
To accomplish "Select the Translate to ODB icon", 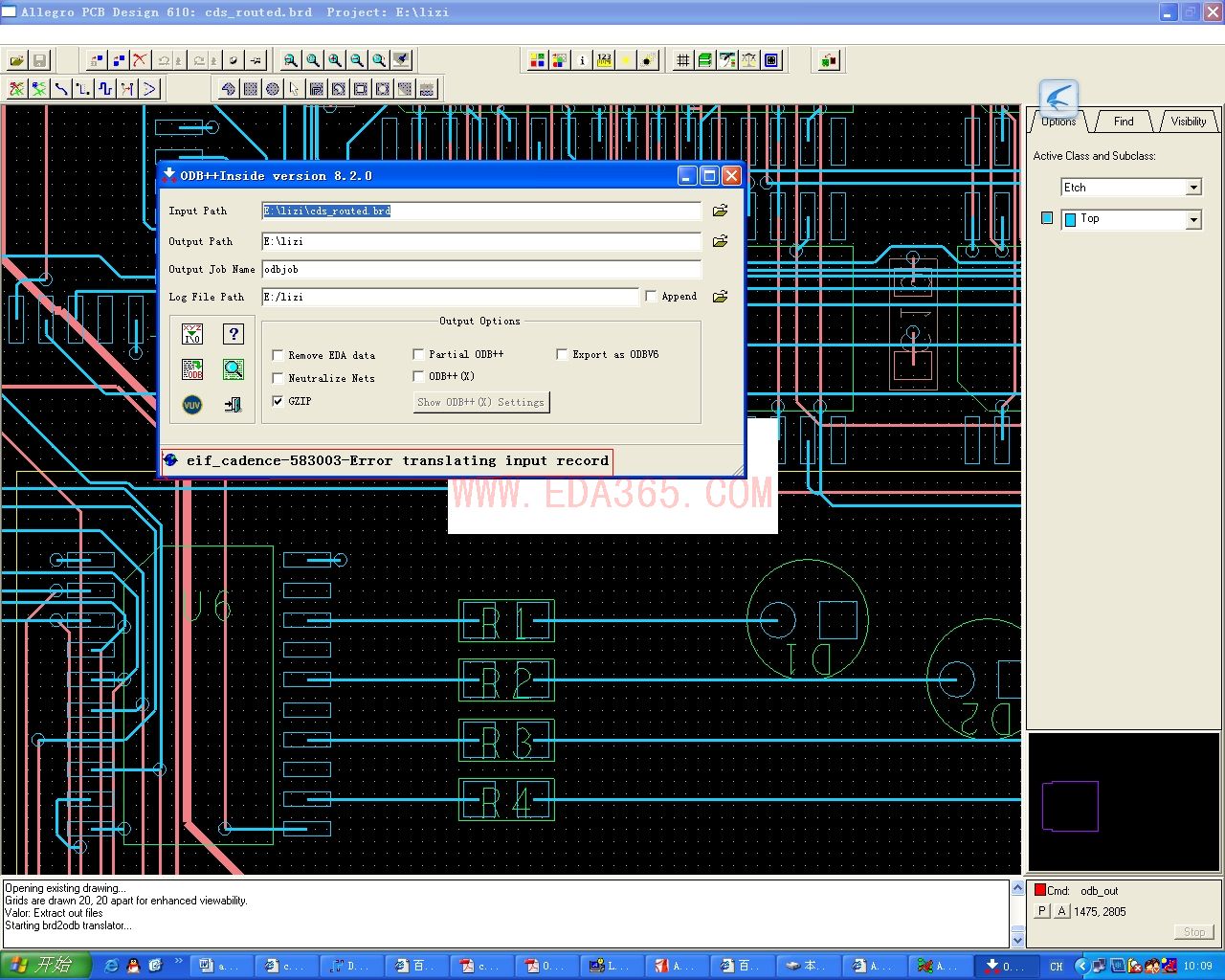I will 192,368.
